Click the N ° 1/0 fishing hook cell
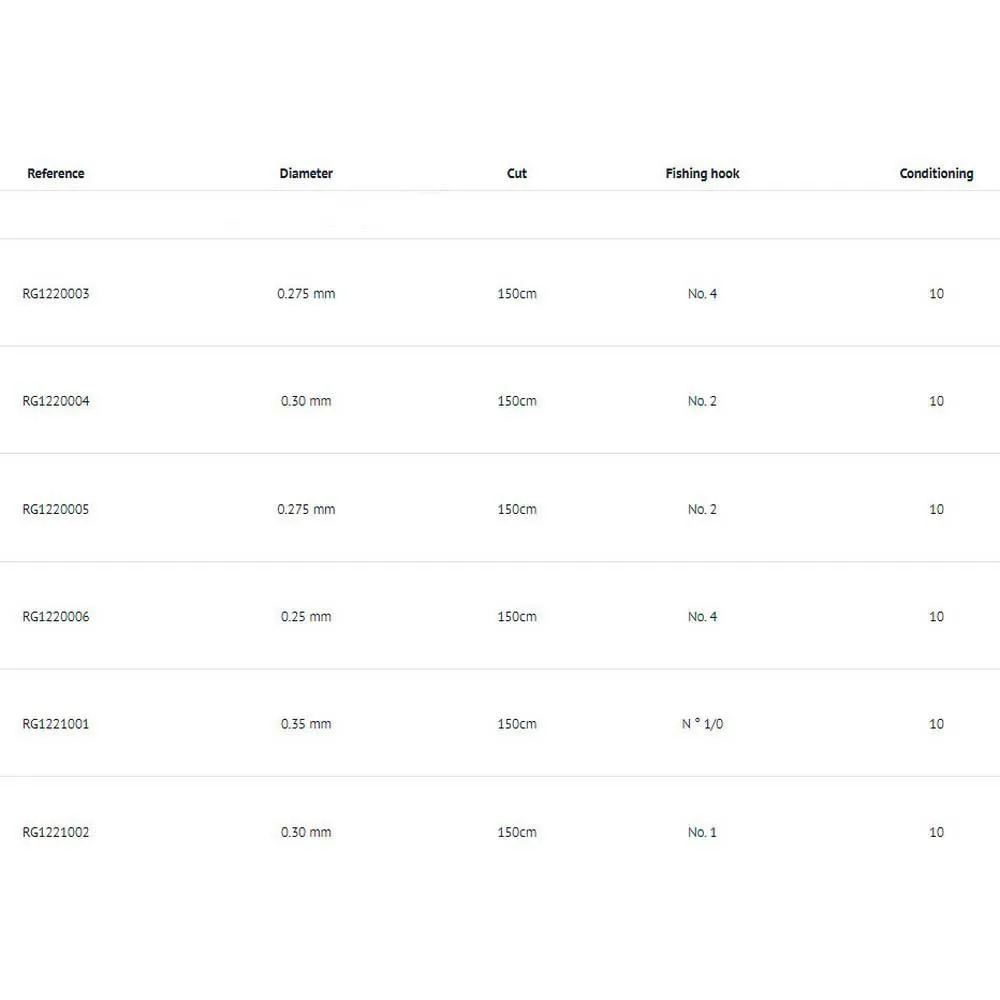The height and width of the screenshot is (1000, 1000). (702, 724)
